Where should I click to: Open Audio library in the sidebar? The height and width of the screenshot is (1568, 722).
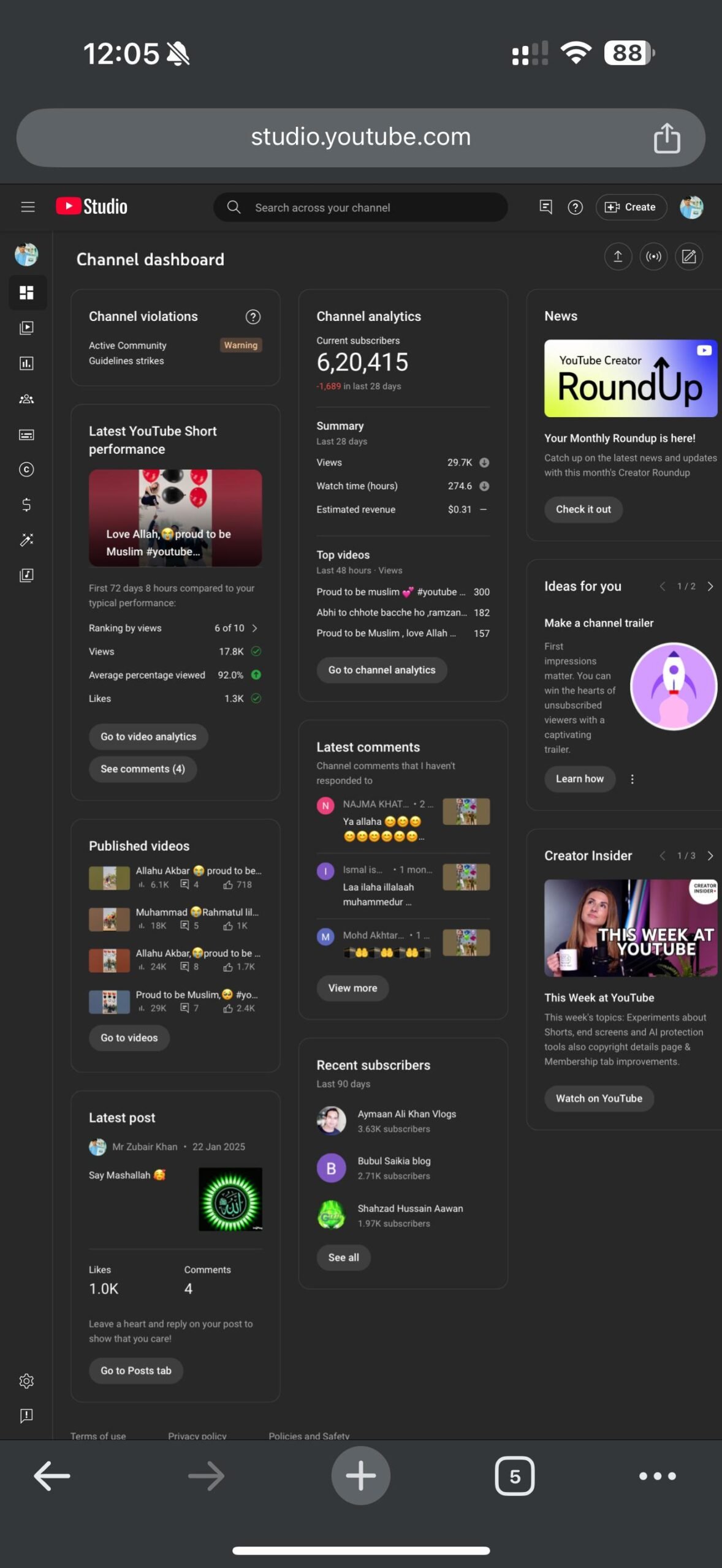26,575
